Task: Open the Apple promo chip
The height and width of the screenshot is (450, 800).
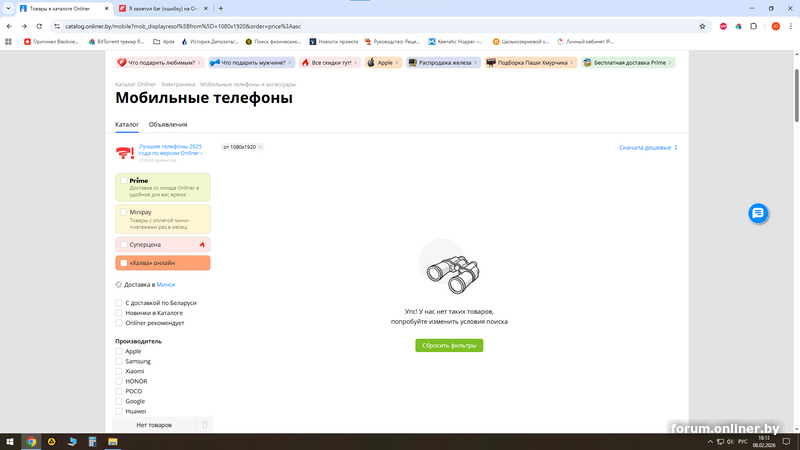Action: click(383, 63)
